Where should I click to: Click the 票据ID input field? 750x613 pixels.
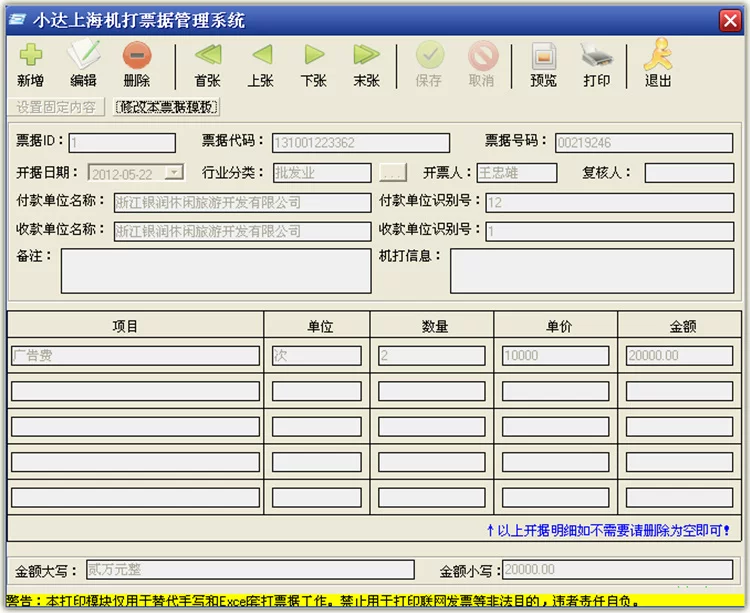pyautogui.click(x=122, y=142)
